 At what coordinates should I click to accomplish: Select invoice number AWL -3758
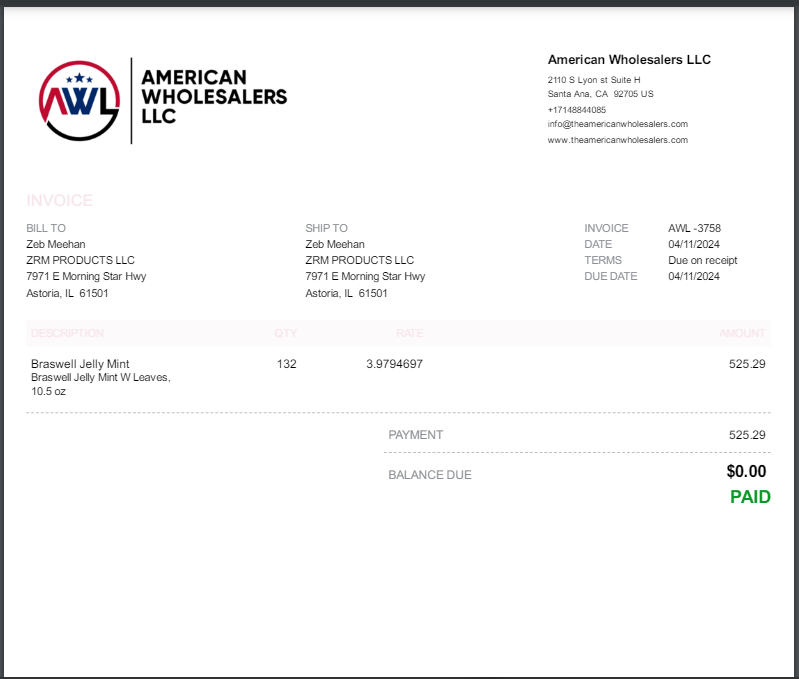click(694, 228)
